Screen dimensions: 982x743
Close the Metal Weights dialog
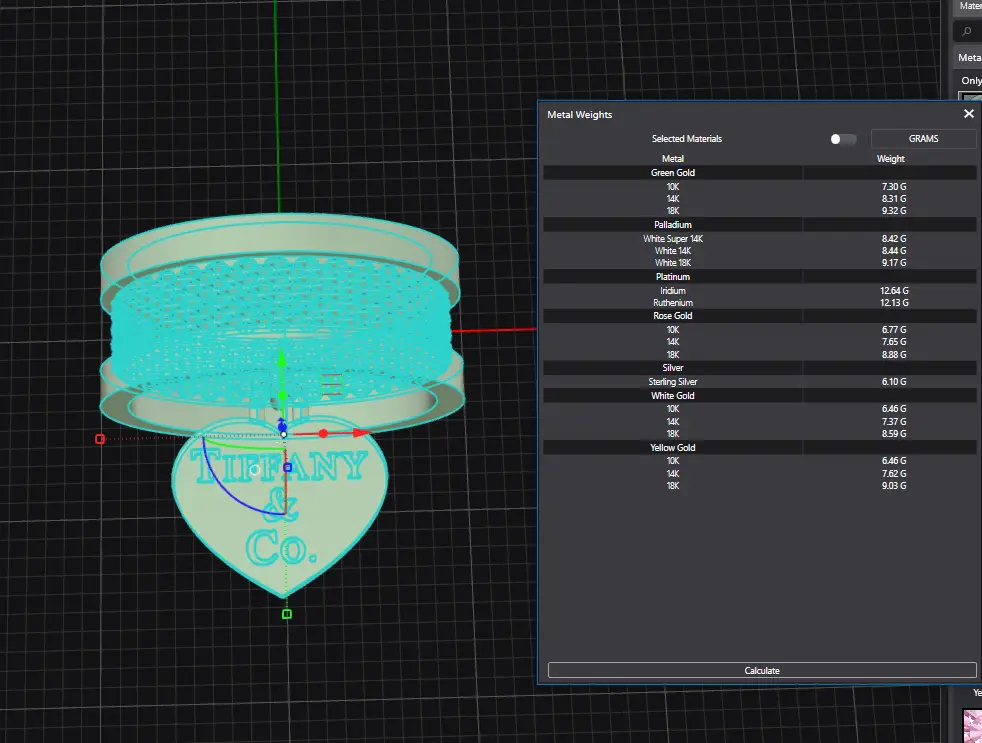968,113
